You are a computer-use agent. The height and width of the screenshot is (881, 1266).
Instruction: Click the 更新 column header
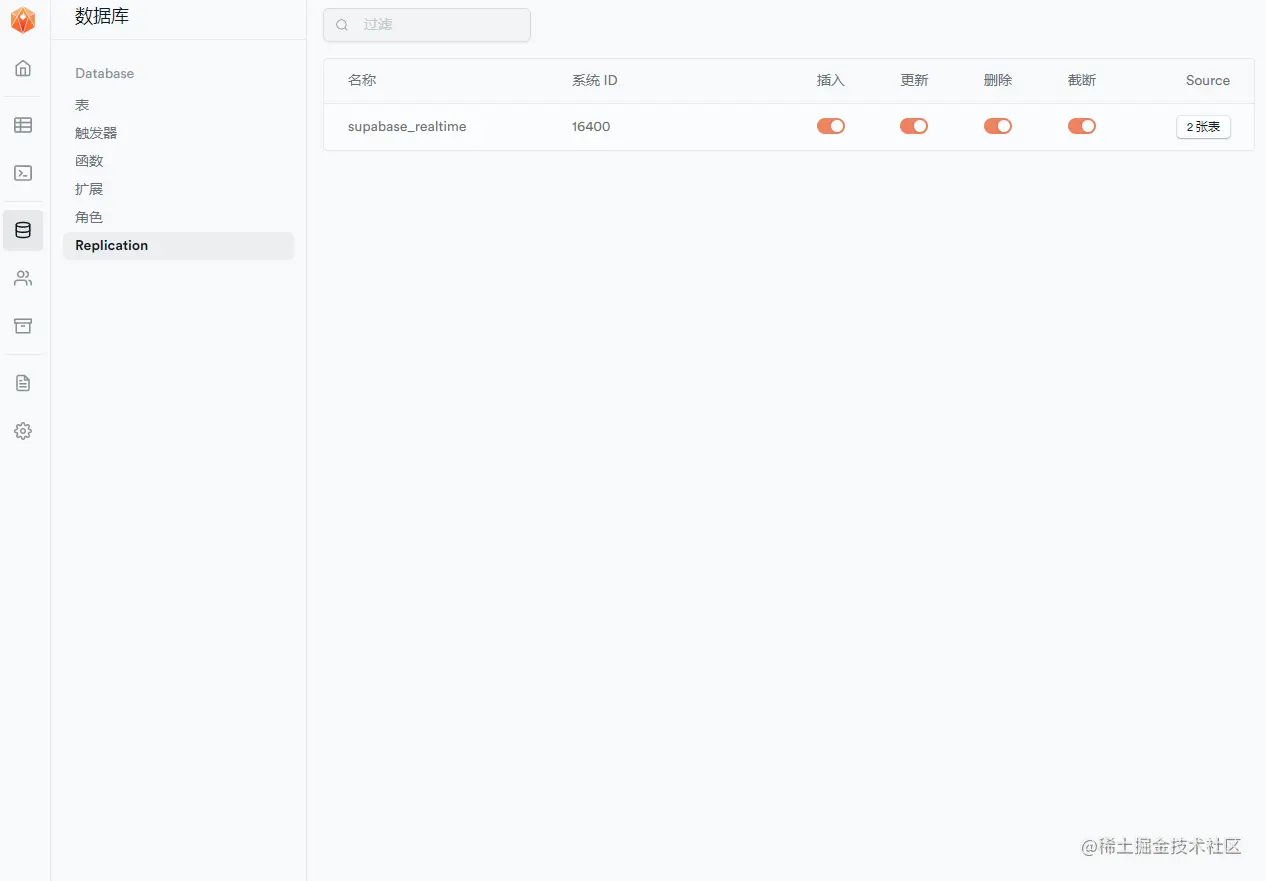[915, 80]
